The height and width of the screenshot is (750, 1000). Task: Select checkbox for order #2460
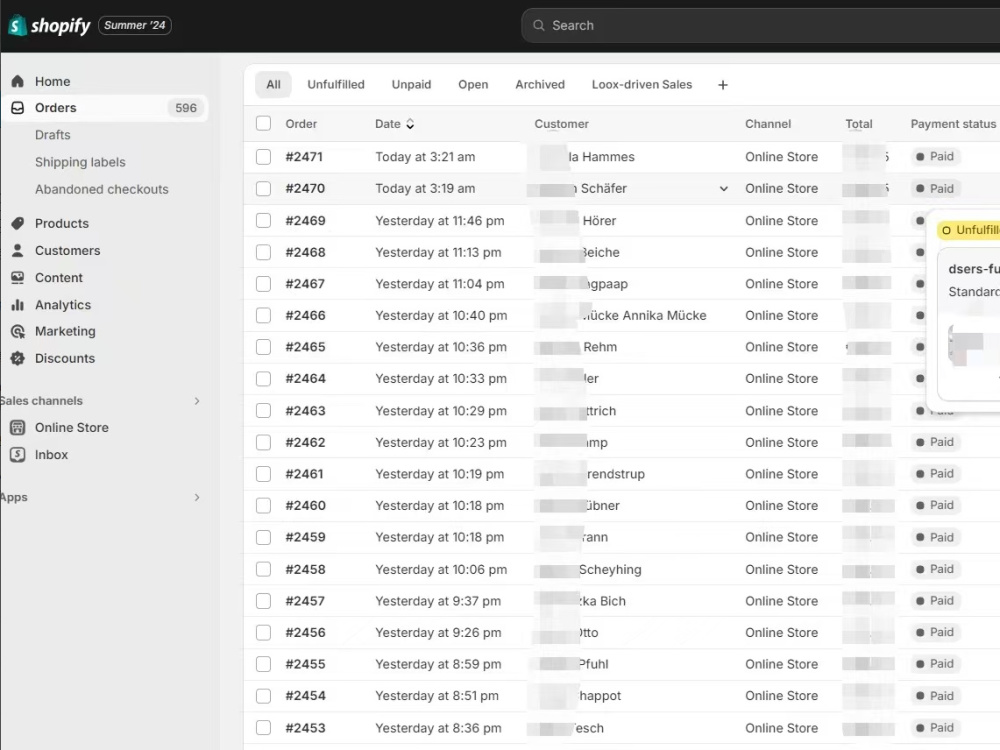click(263, 506)
